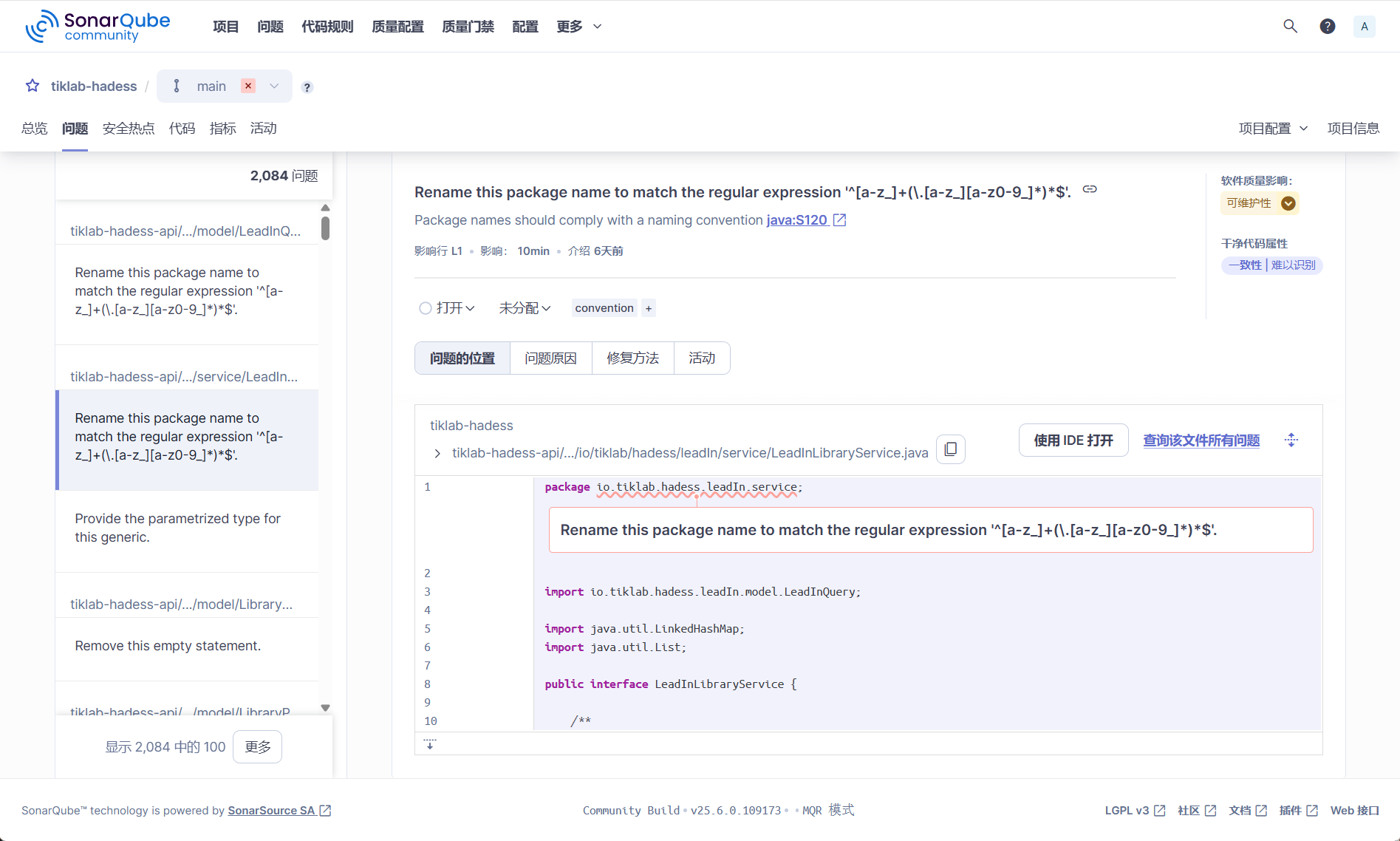The image size is (1400, 841).
Task: Open the help question mark icon
Action: click(x=1328, y=27)
